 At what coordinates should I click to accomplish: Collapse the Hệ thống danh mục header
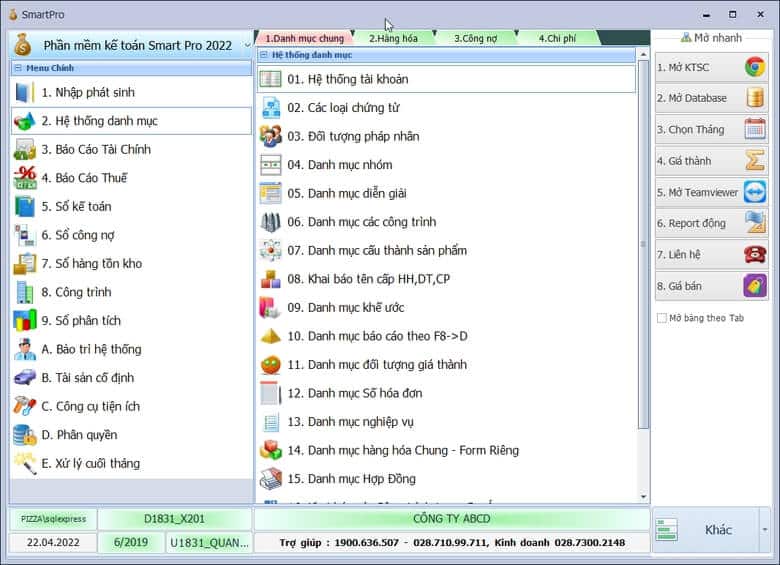point(264,55)
